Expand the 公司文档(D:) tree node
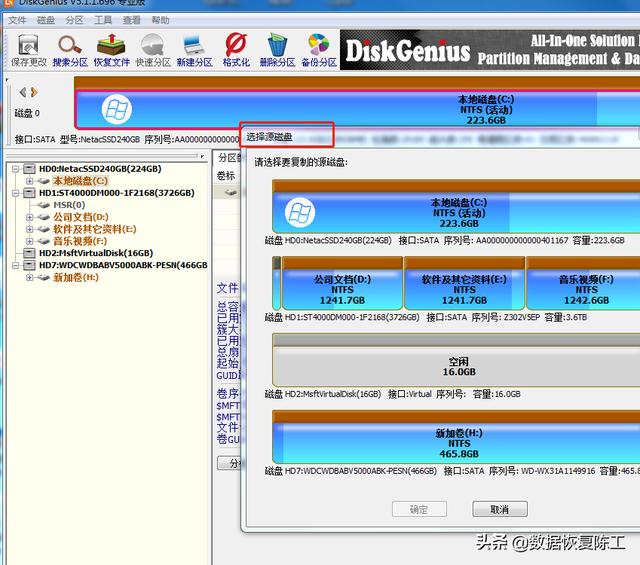640x565 pixels. pos(29,217)
